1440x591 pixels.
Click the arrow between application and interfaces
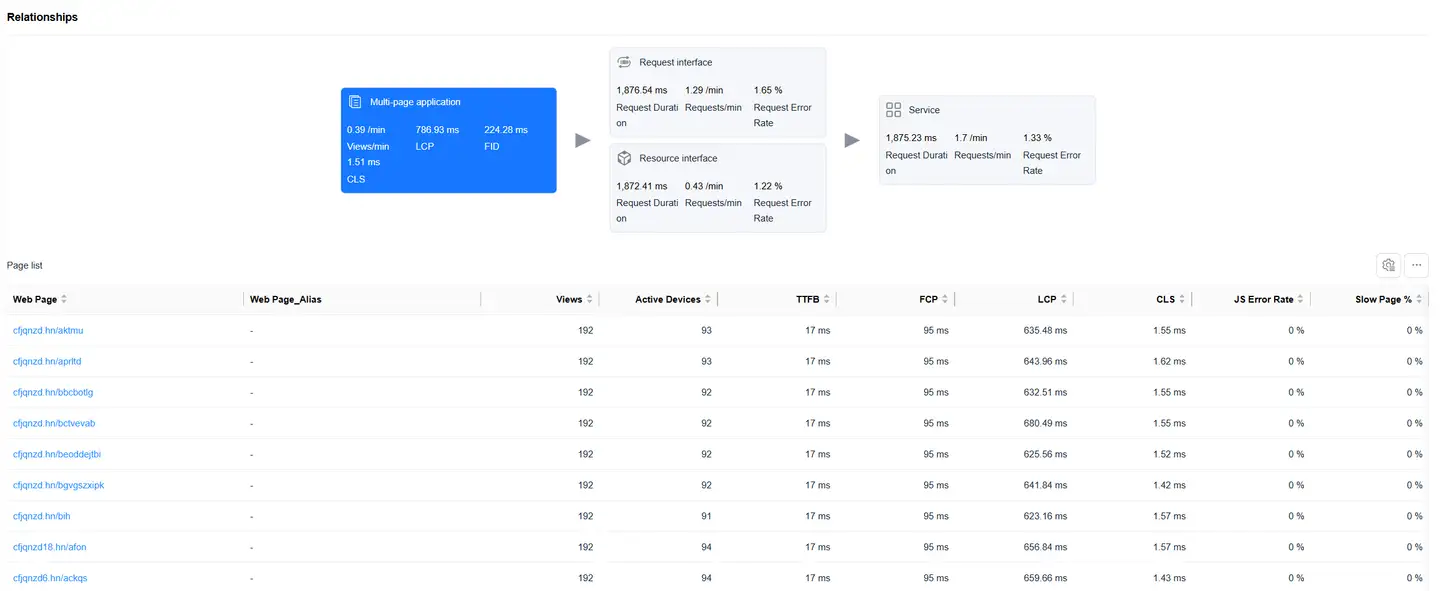coord(583,140)
